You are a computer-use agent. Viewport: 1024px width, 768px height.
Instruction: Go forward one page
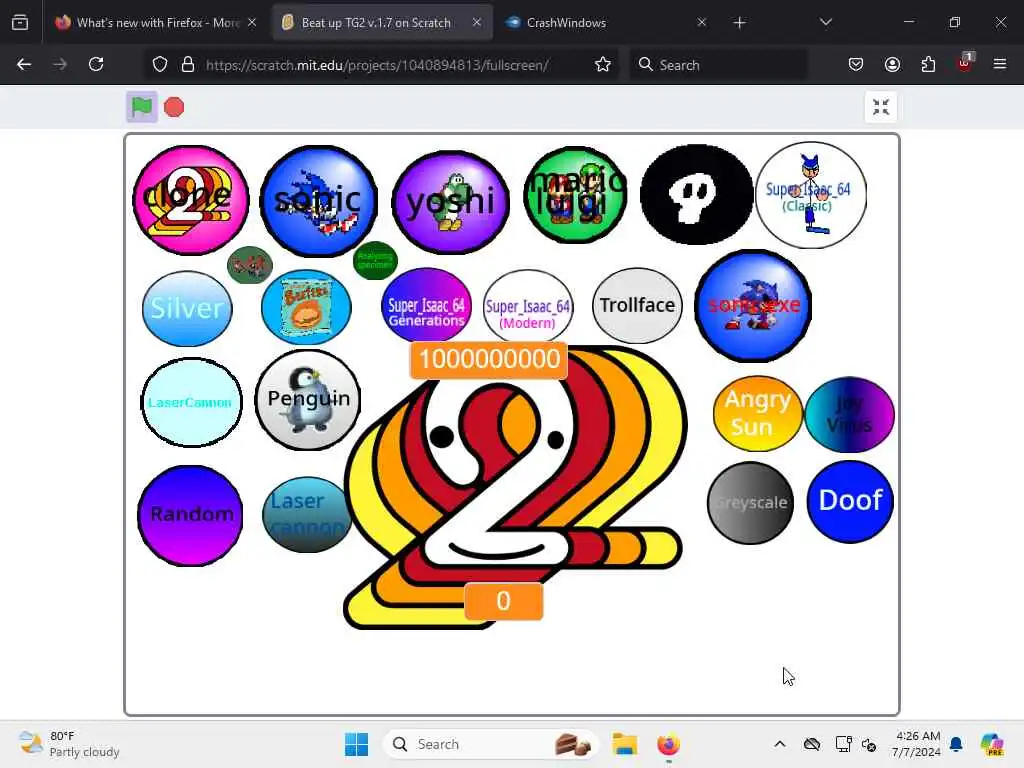coord(60,64)
